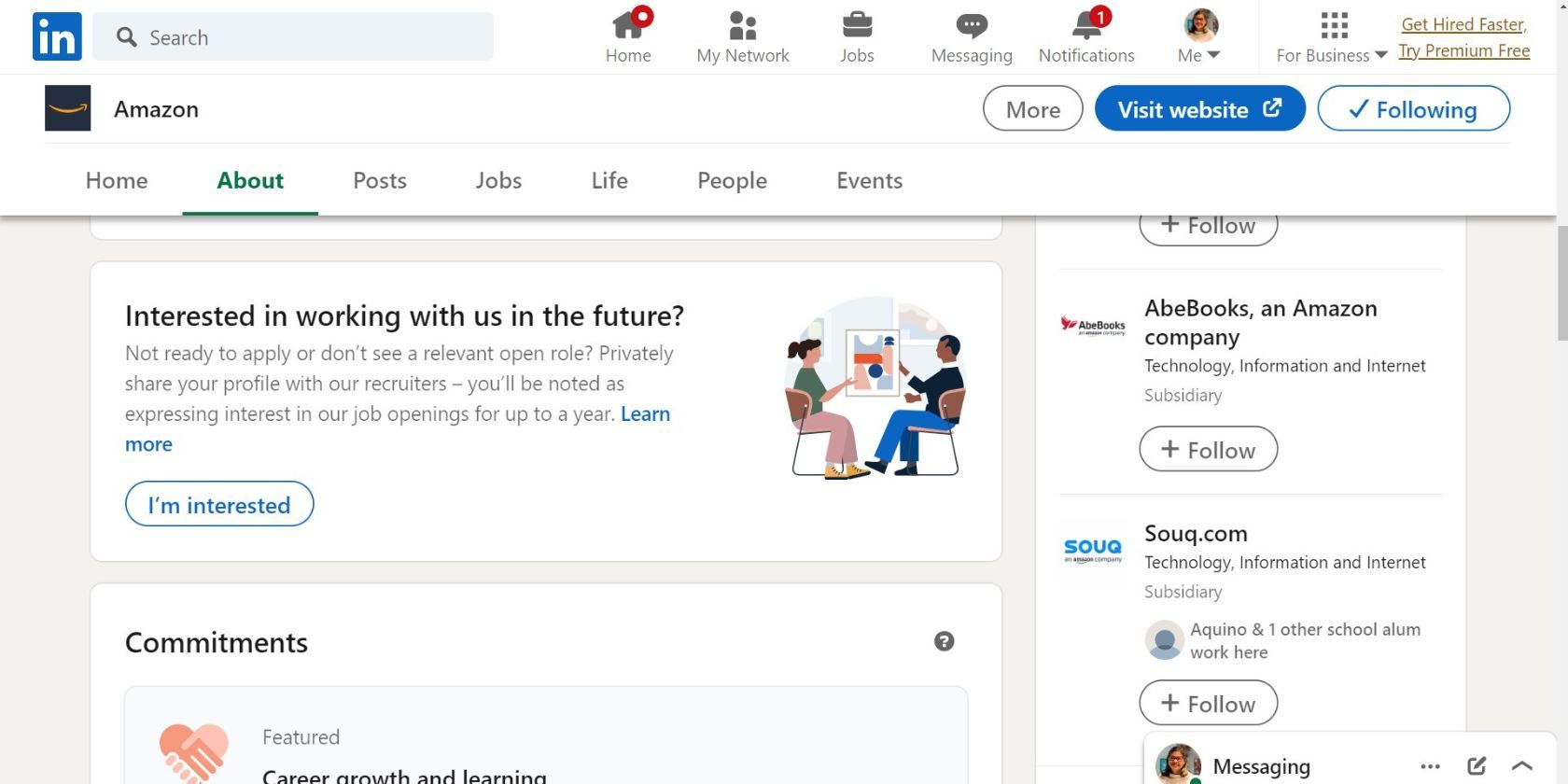Open AbeBooks, an Amazon company page link
The height and width of the screenshot is (784, 1568).
pyautogui.click(x=1261, y=322)
